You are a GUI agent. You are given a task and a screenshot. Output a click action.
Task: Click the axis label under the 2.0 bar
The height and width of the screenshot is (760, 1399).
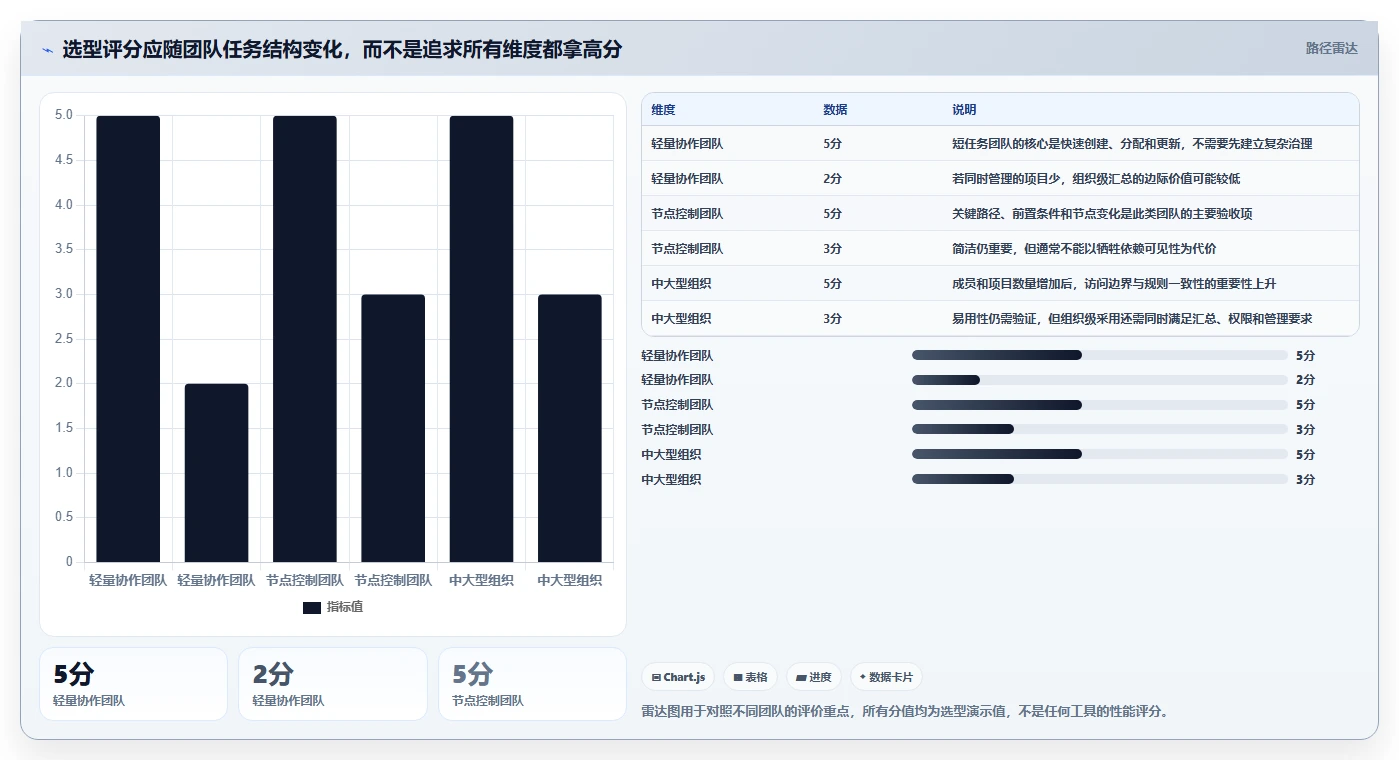[x=216, y=580]
